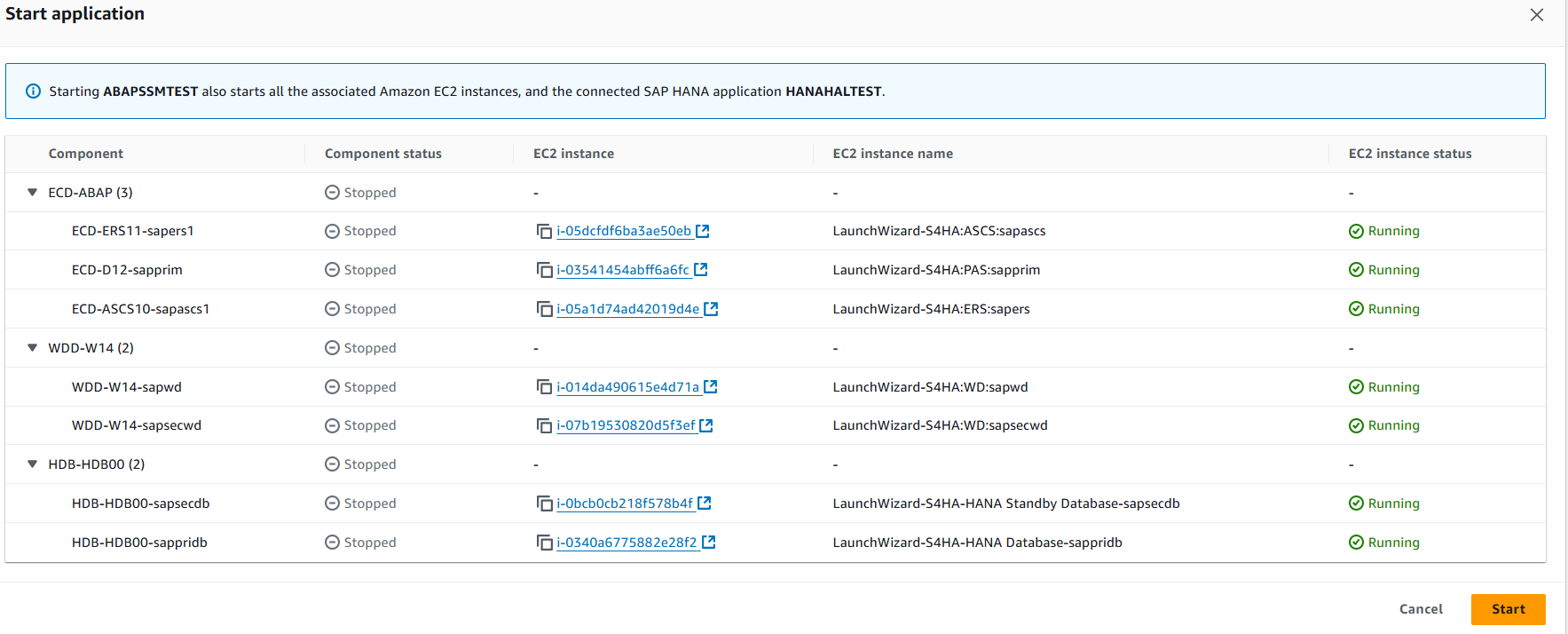Click Stopped status icon for HDB-HDB00-sappridb
1568x634 pixels.
click(332, 543)
